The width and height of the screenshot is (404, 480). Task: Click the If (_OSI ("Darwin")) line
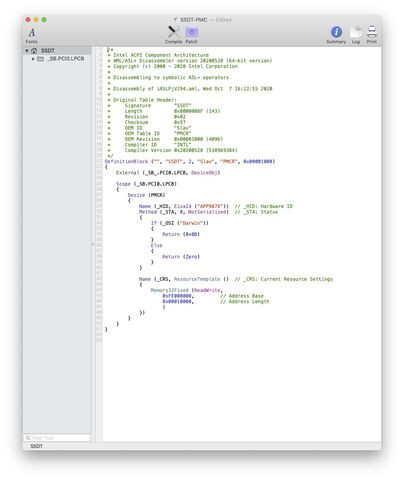point(179,223)
